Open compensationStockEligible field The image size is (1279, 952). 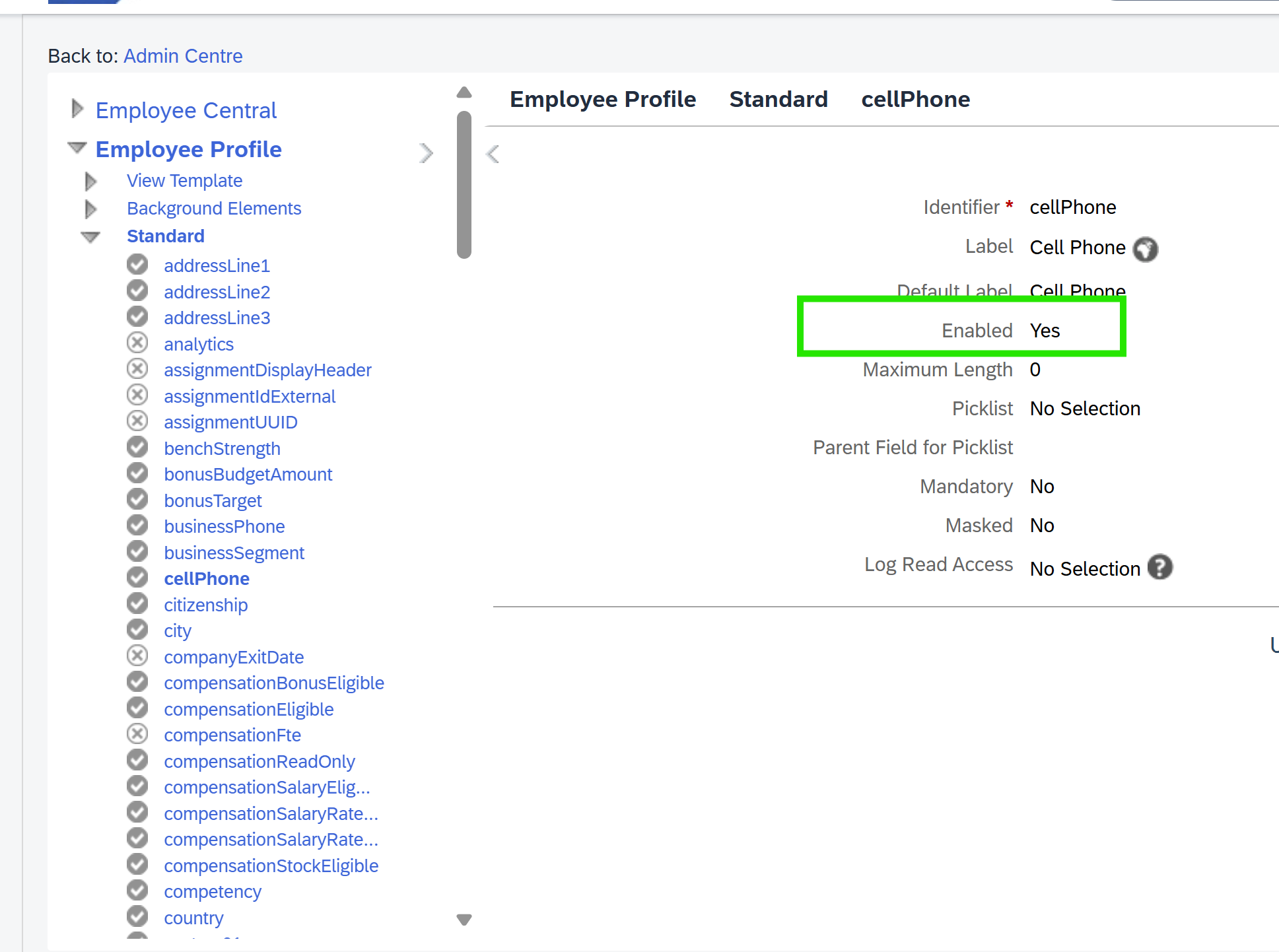271,866
